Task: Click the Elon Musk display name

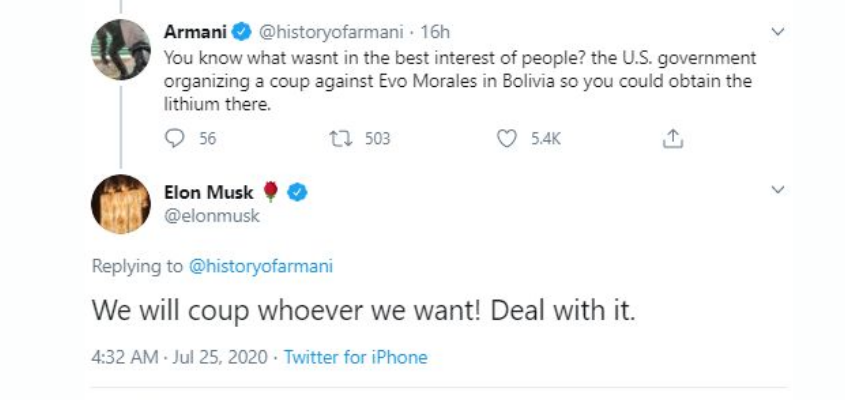Action: tap(208, 192)
